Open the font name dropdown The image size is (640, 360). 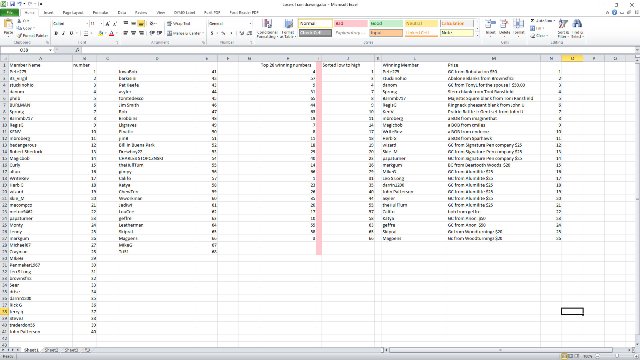coord(86,24)
